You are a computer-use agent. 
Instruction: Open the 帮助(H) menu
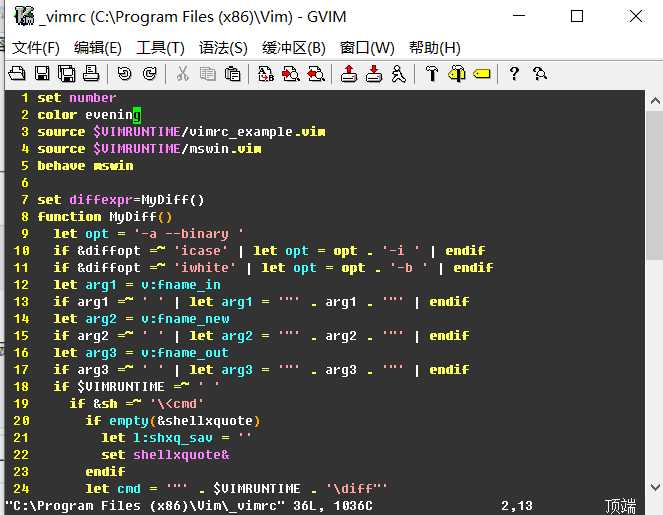click(435, 48)
